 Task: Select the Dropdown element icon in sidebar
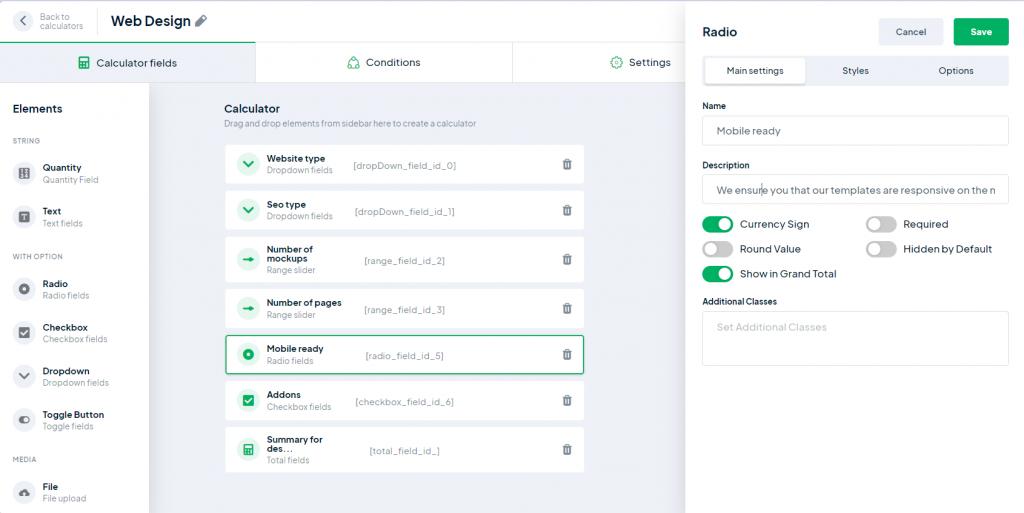tap(24, 377)
